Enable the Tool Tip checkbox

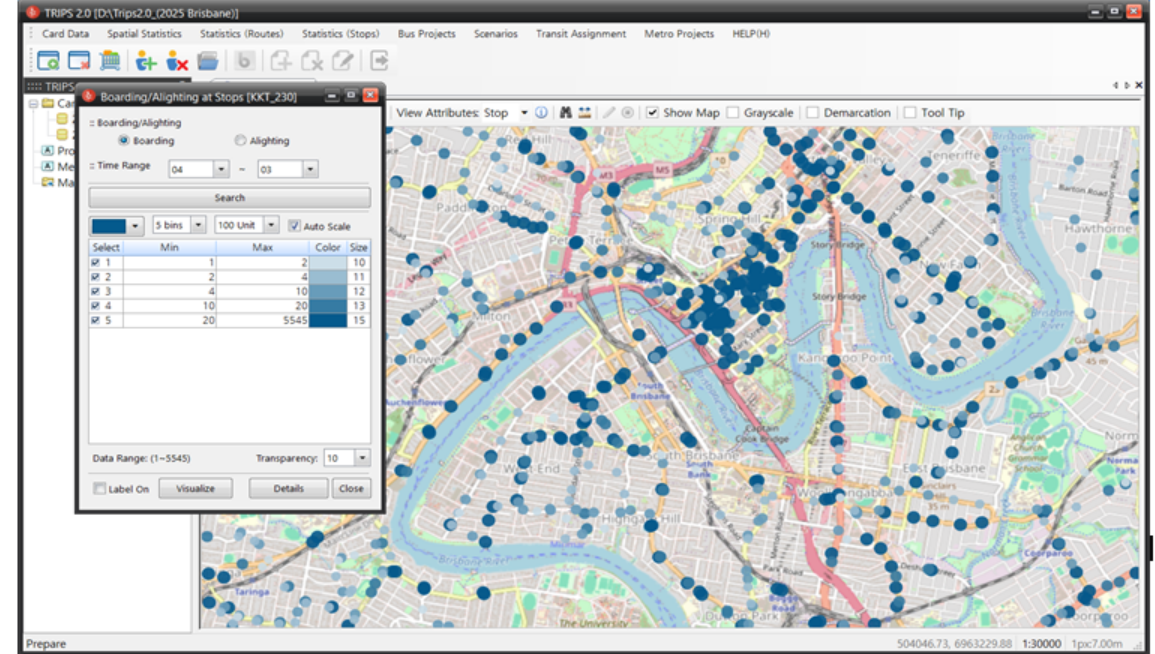910,113
